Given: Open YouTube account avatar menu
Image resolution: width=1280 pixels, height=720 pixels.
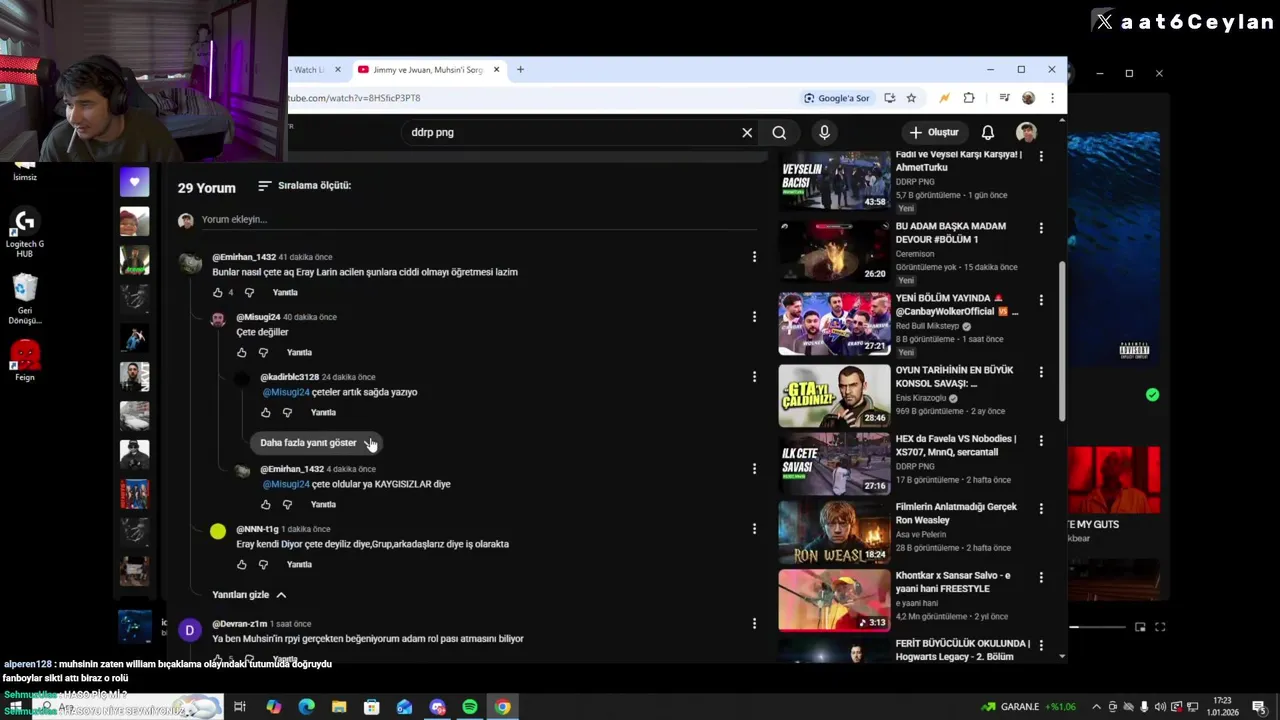Looking at the screenshot, I should click(x=1026, y=132).
